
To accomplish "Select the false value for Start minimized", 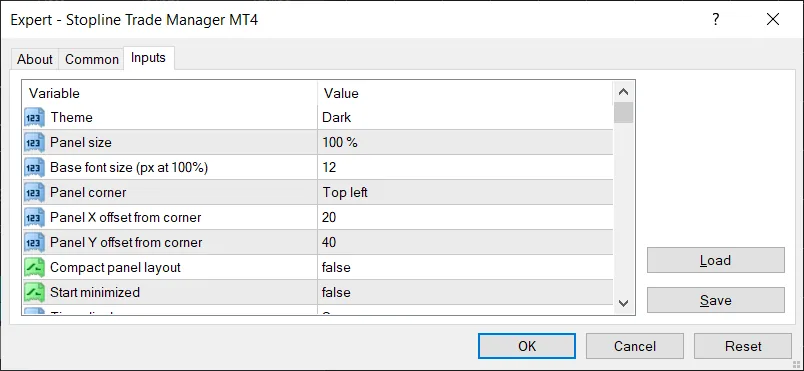I will click(465, 292).
